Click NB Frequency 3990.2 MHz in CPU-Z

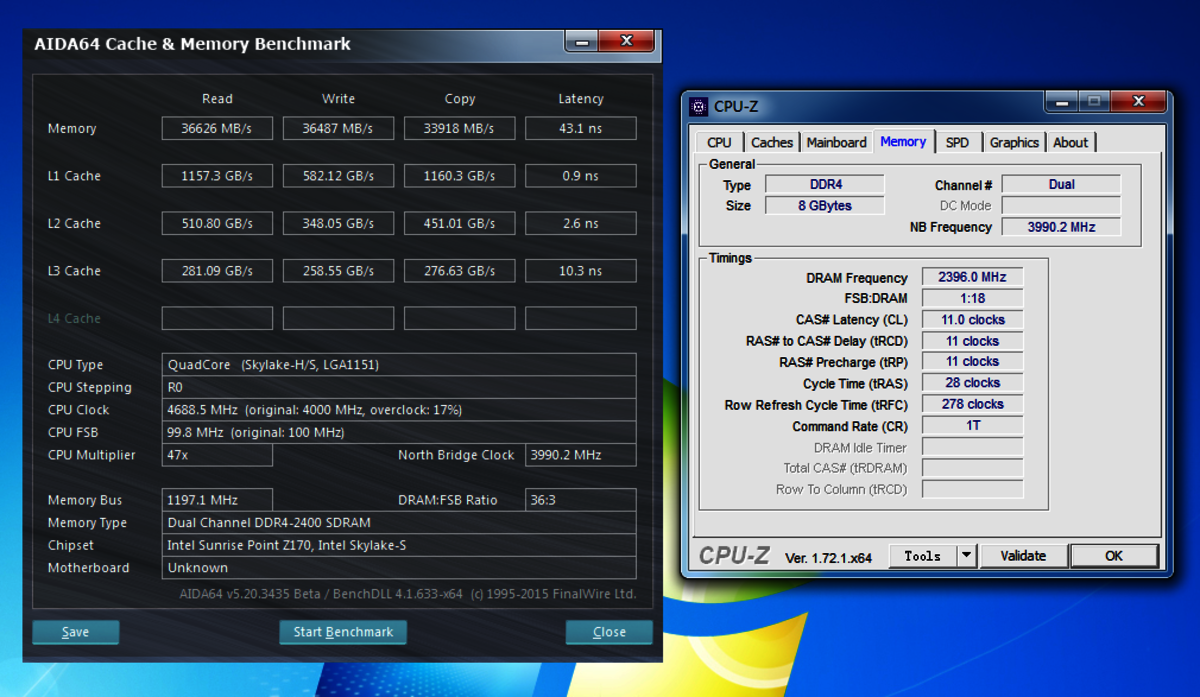pos(1061,227)
